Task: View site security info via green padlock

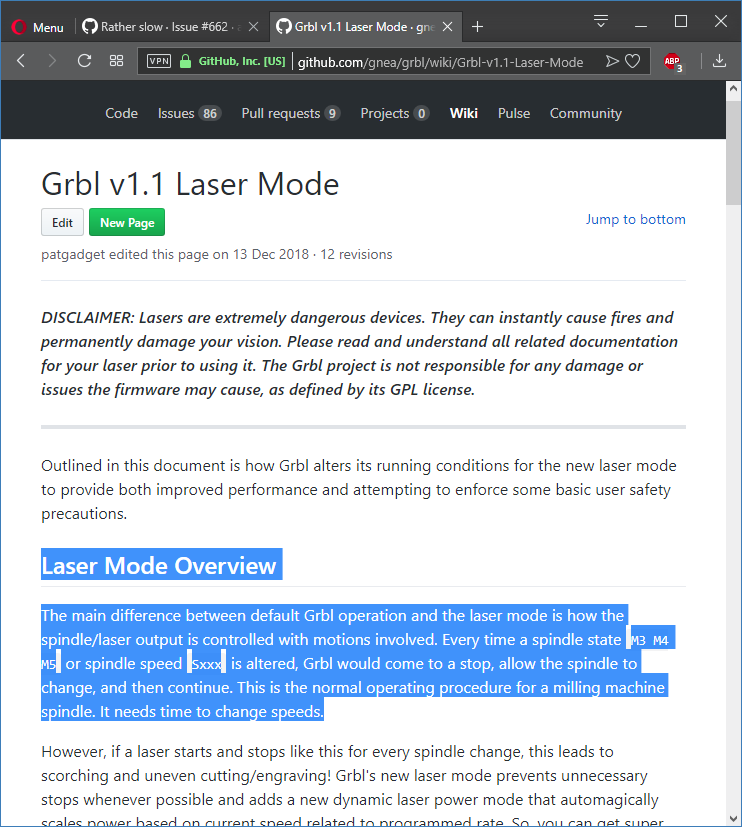Action: click(x=185, y=61)
